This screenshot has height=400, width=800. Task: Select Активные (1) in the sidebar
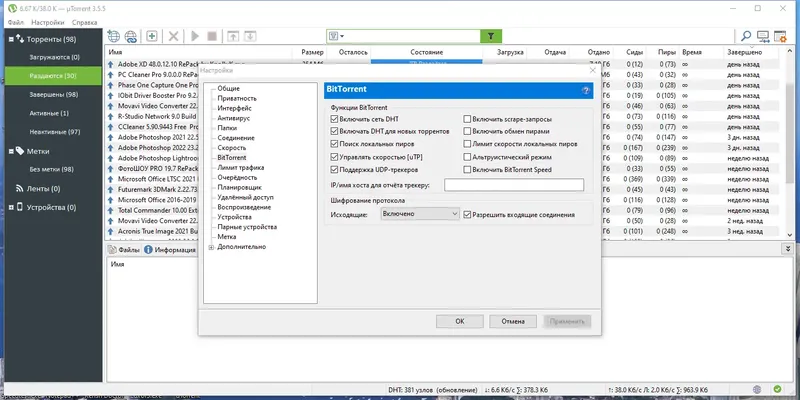tap(49, 113)
